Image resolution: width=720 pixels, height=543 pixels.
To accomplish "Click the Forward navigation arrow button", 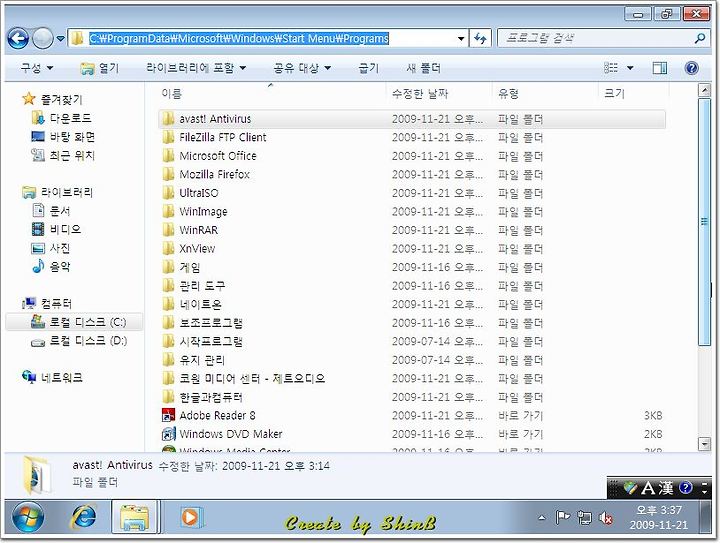I will point(43,39).
